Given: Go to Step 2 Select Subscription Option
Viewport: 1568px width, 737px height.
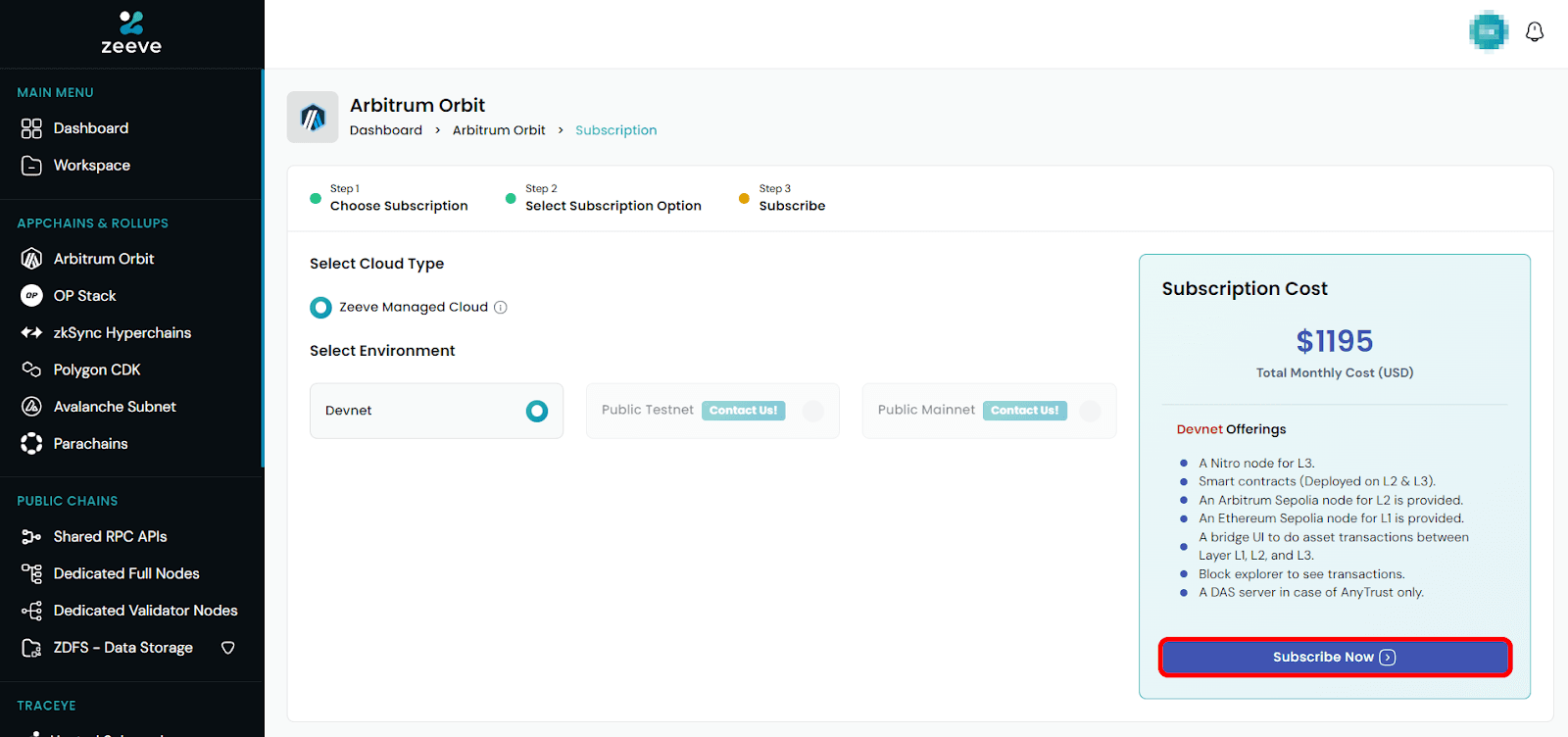Looking at the screenshot, I should (604, 198).
